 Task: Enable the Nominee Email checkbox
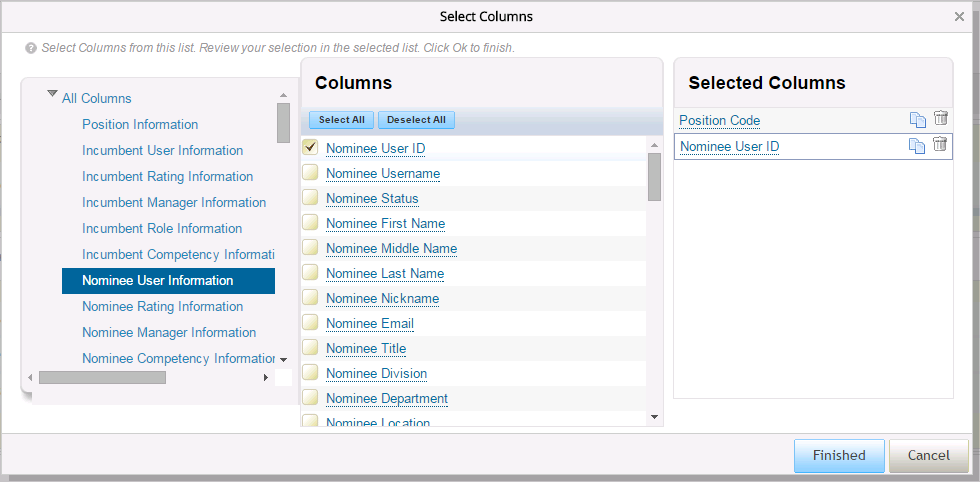(x=311, y=322)
